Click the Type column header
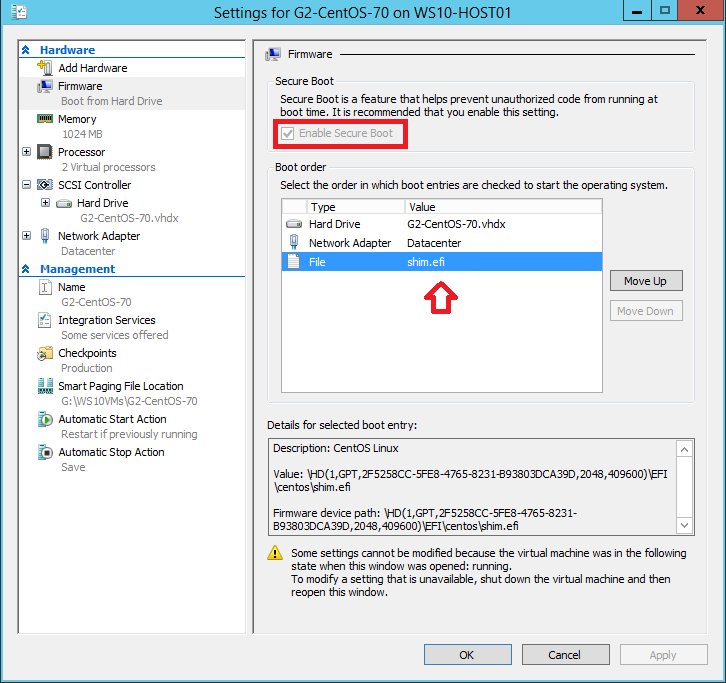The width and height of the screenshot is (726, 683). pos(356,207)
